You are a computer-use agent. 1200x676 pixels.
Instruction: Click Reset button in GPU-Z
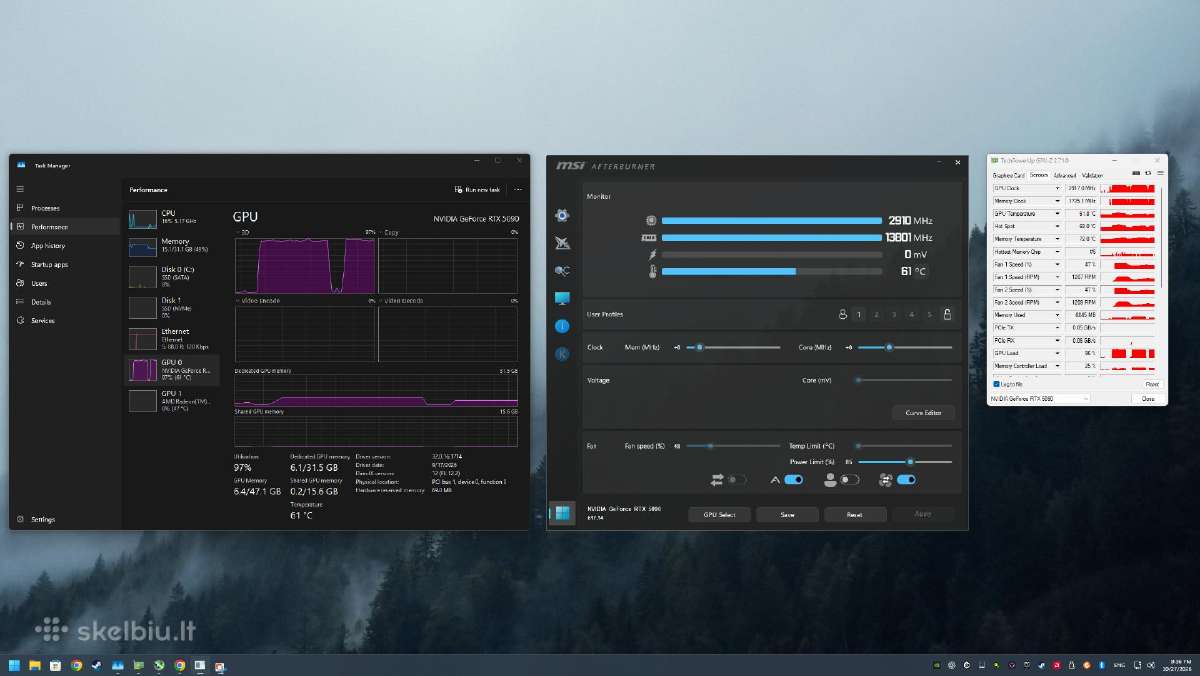point(1152,384)
